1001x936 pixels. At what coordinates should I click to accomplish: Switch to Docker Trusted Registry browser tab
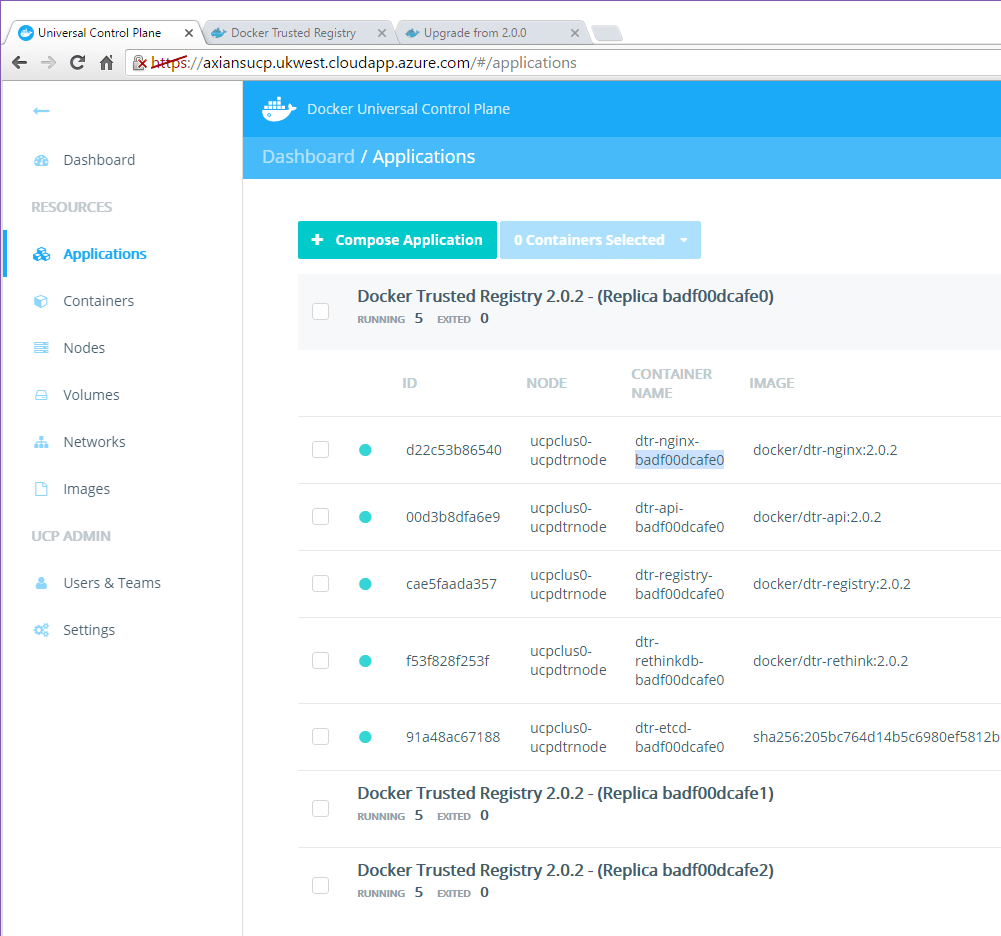293,33
